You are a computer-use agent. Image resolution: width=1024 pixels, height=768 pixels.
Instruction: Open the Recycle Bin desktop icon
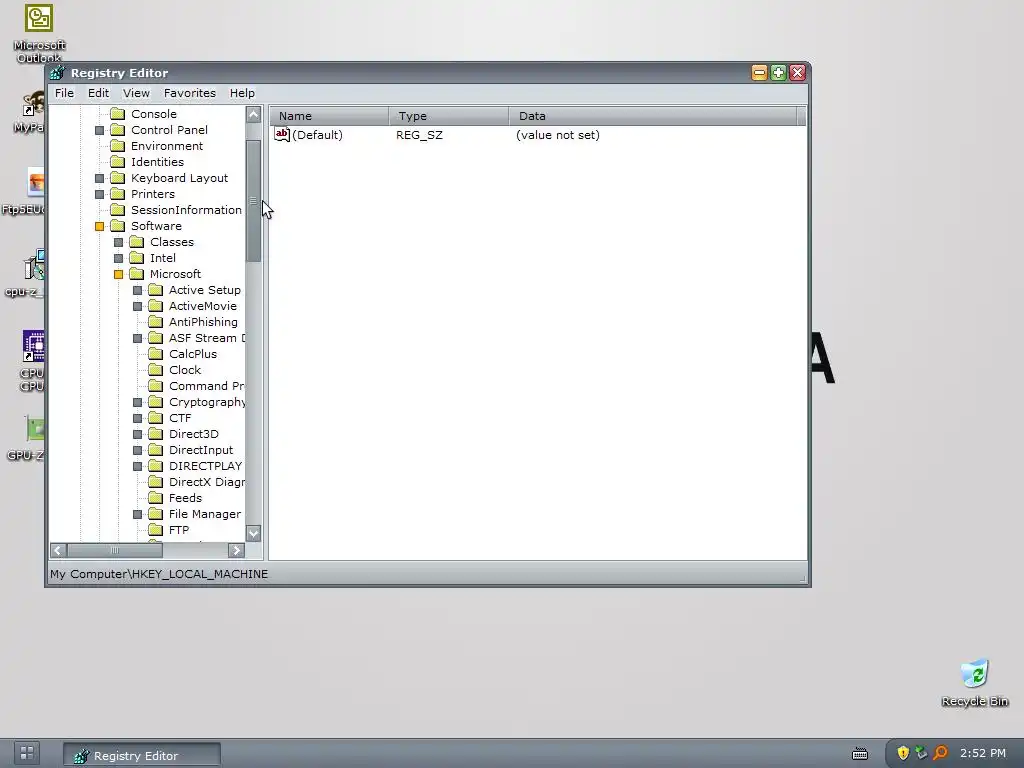tap(975, 683)
